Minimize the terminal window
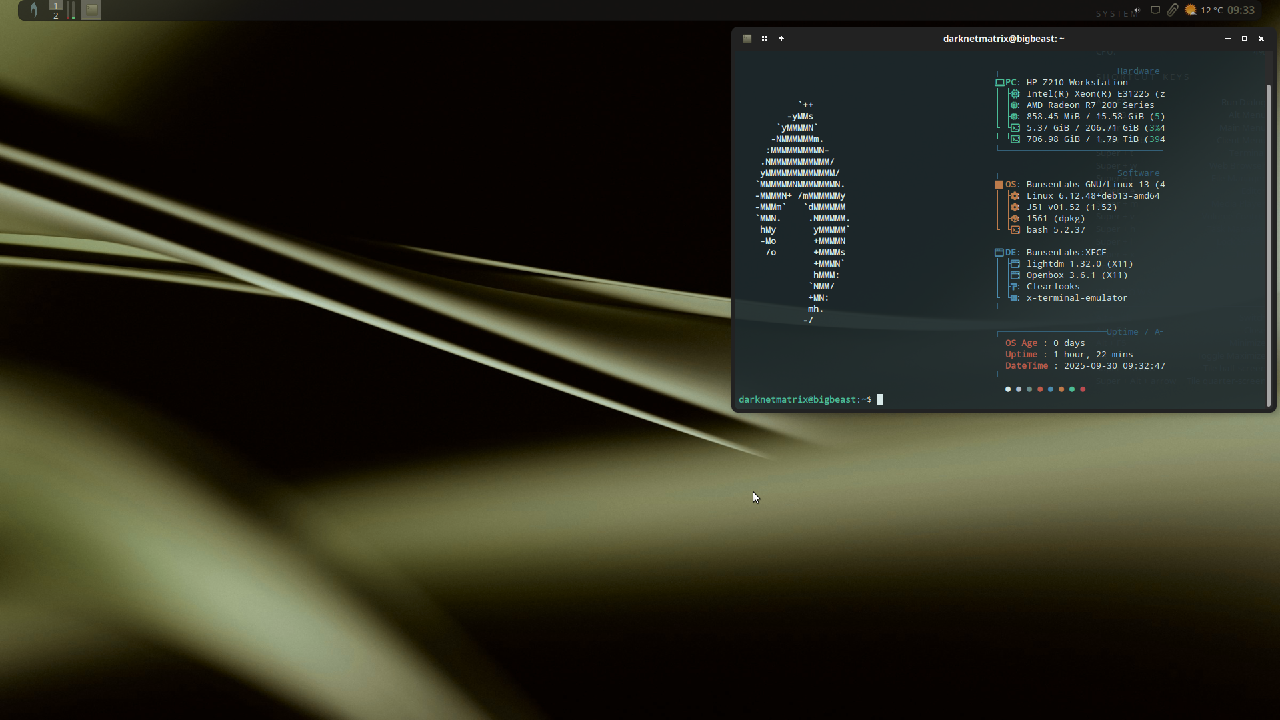Screen dimensions: 1280x720 1227,39
